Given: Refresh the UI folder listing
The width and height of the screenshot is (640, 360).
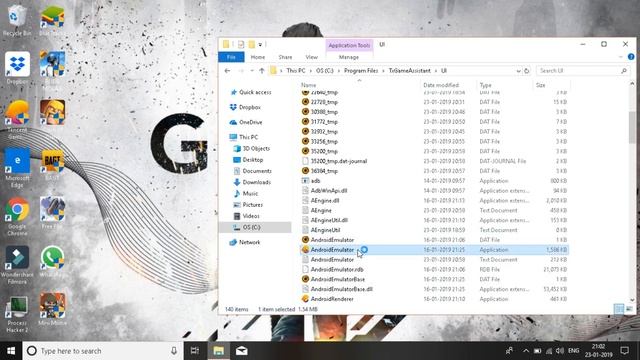Looking at the screenshot, I should click(x=527, y=71).
